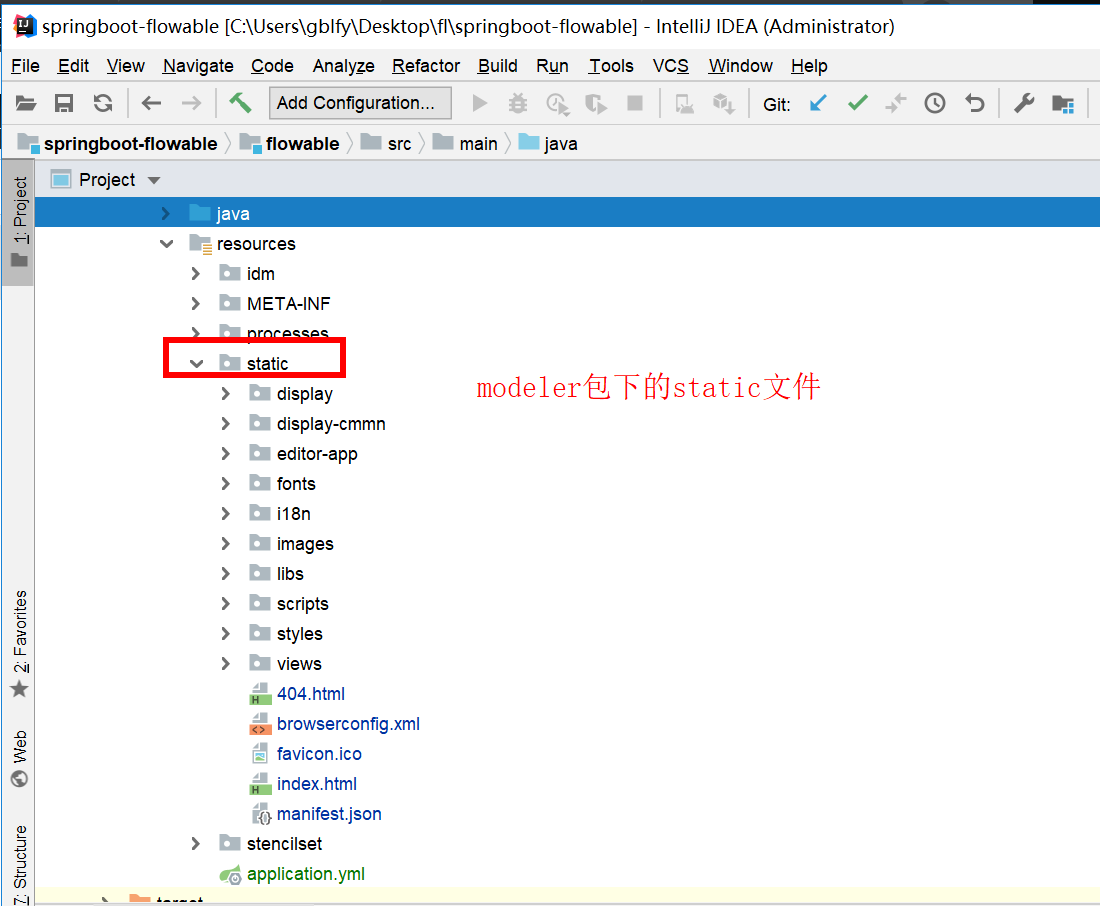The image size is (1100, 906).
Task: Expand the views folder
Action: (225, 664)
